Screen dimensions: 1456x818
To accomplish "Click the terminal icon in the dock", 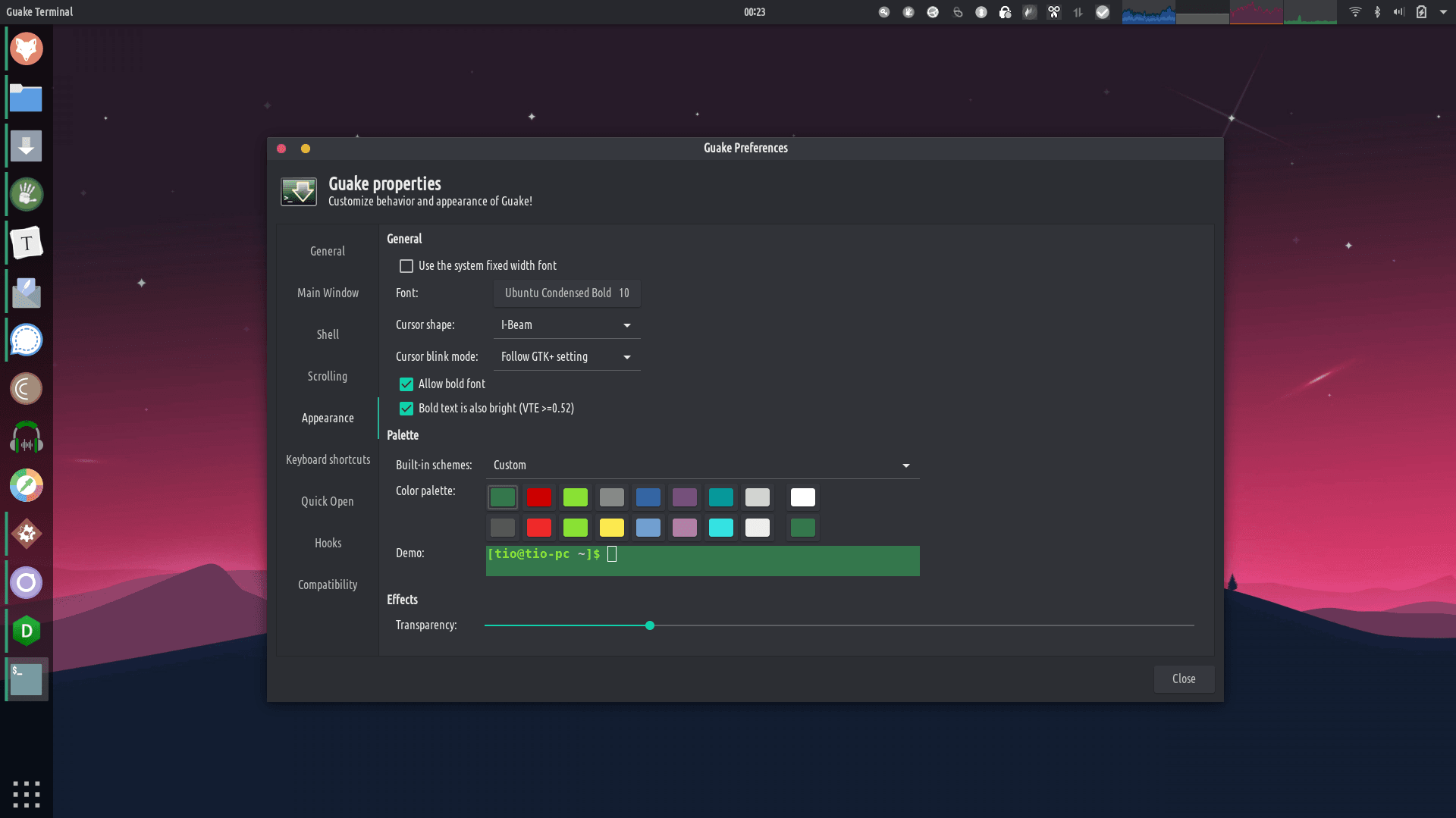I will pyautogui.click(x=27, y=680).
